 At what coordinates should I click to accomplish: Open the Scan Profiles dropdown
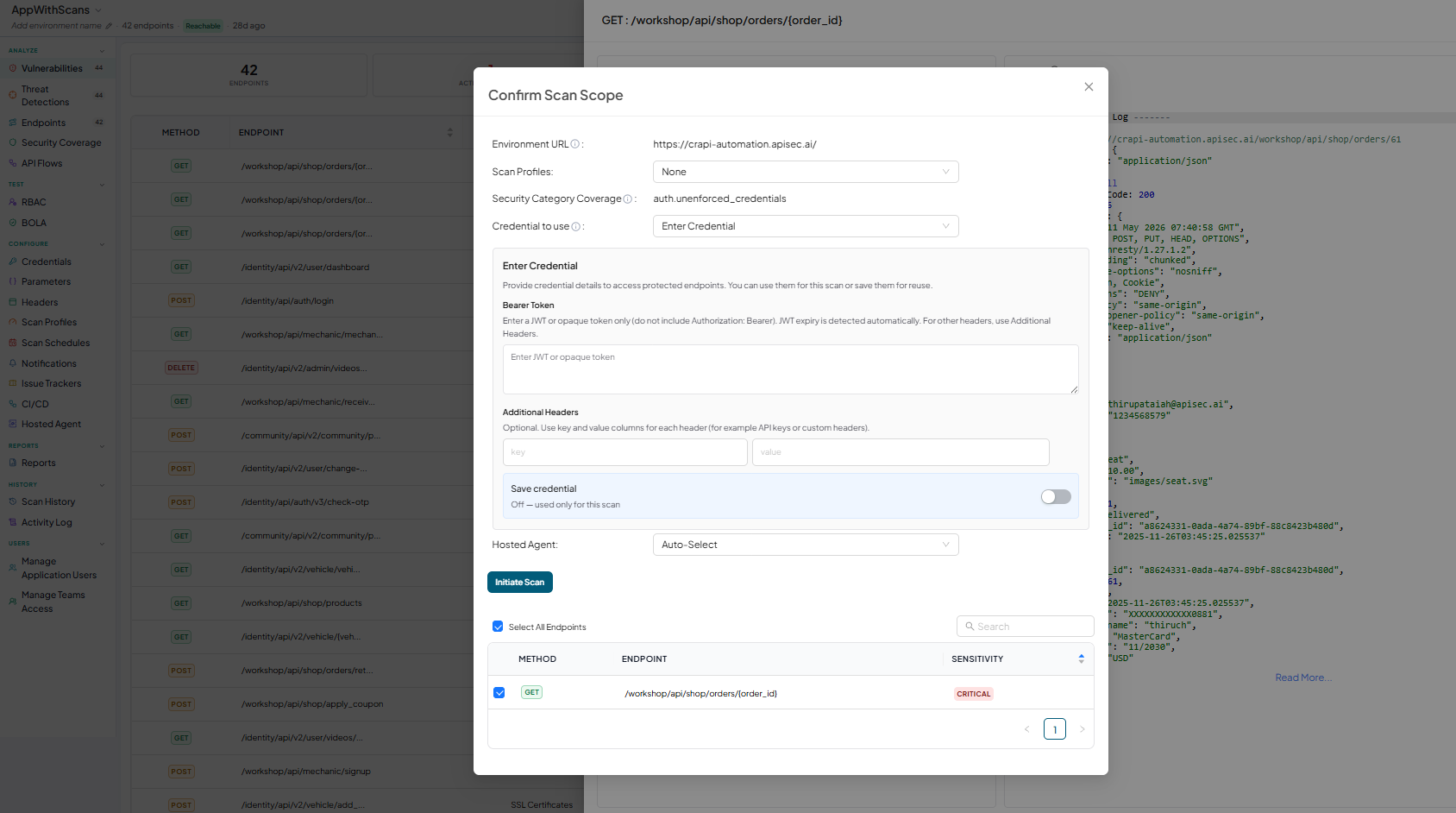point(806,172)
